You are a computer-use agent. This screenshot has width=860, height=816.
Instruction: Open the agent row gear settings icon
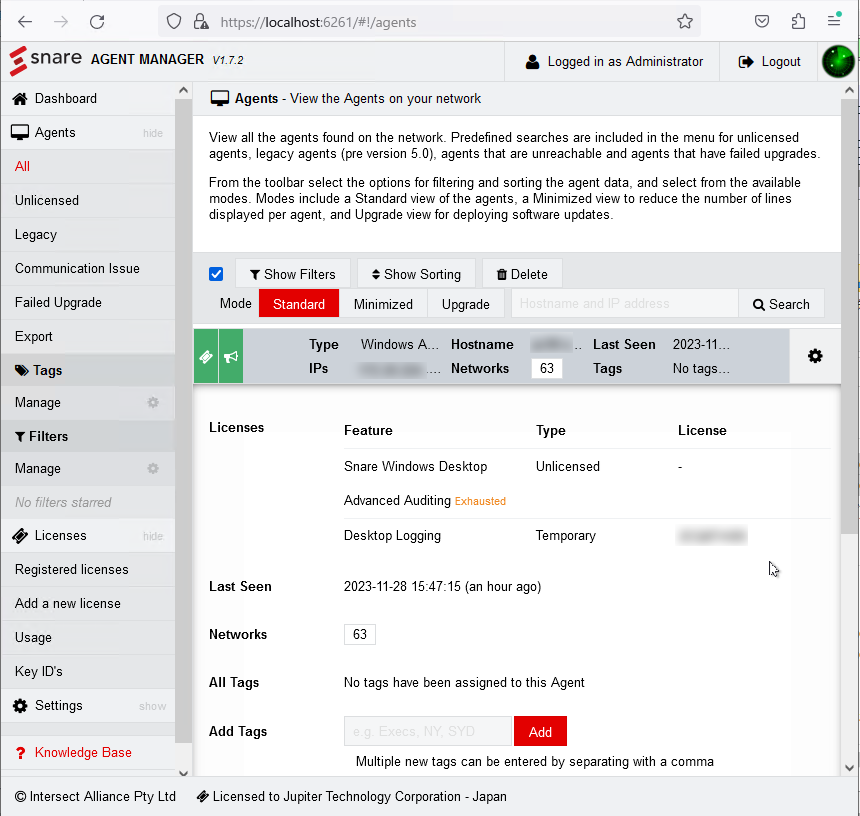coord(815,356)
